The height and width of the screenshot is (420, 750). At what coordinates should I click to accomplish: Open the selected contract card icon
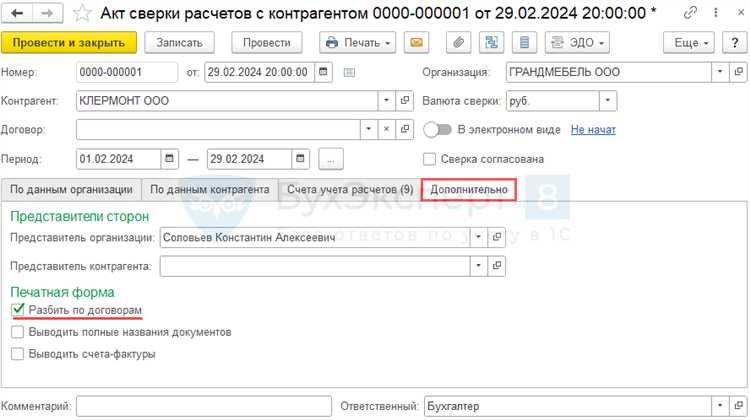tap(405, 130)
